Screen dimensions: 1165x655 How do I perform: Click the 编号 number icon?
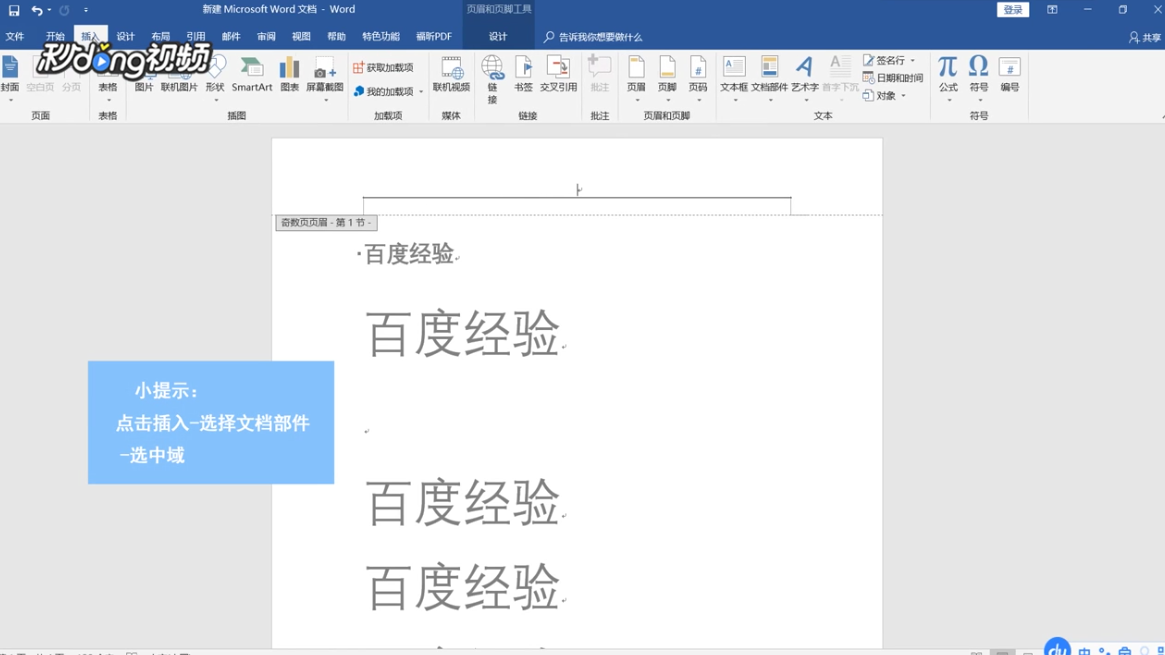[x=1009, y=74]
